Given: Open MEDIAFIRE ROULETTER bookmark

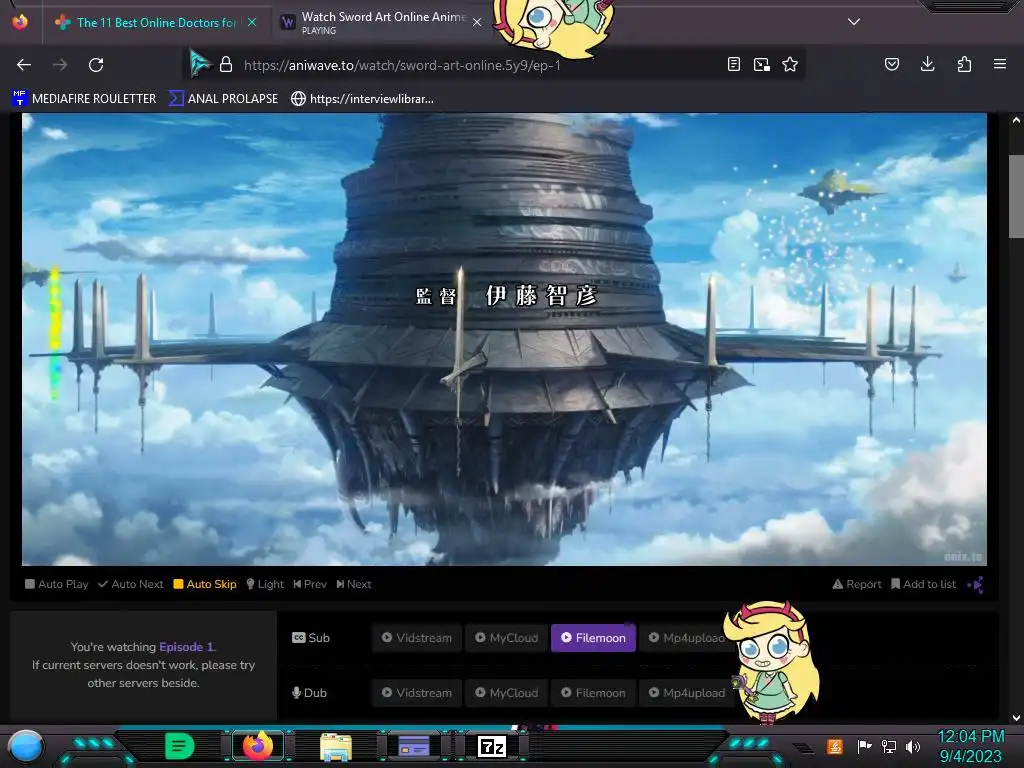Looking at the screenshot, I should click(x=84, y=99).
